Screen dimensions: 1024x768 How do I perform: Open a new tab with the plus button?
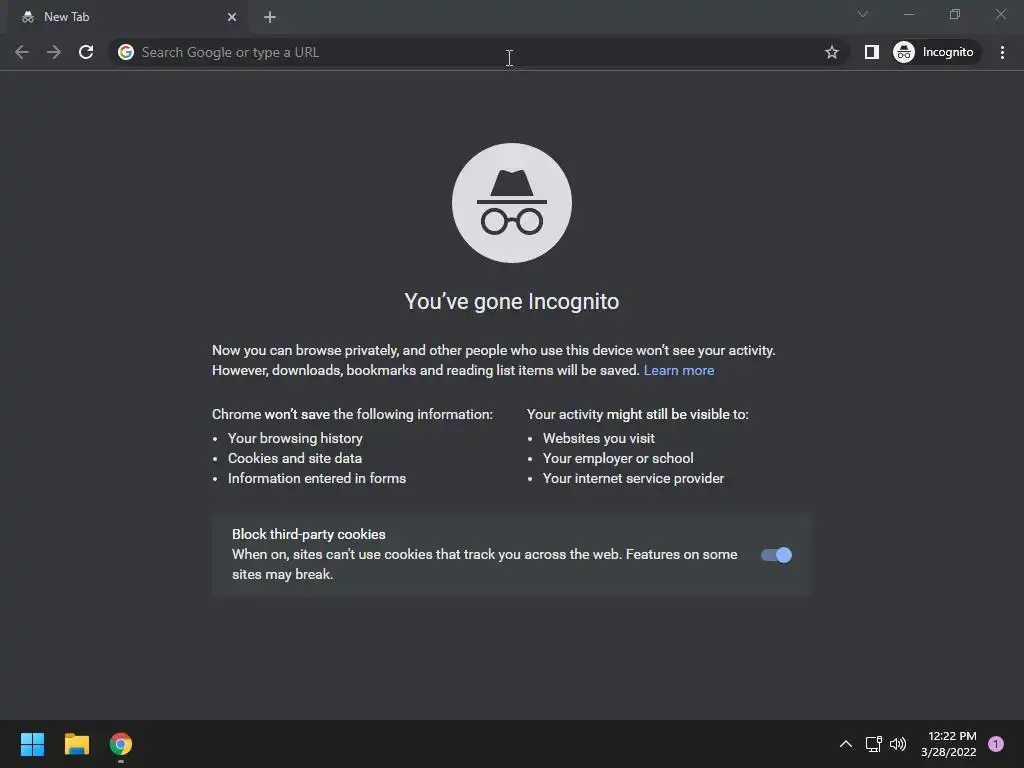tap(270, 17)
